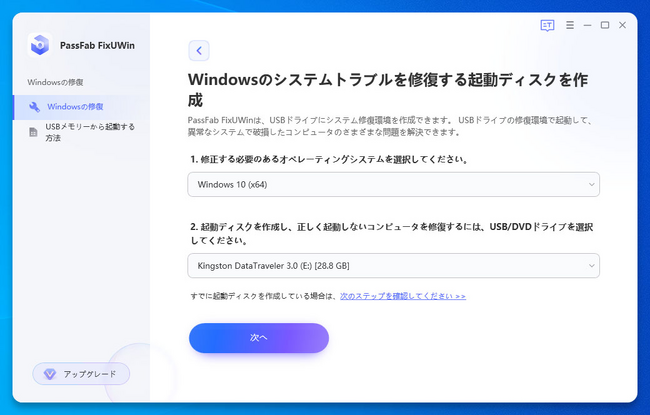This screenshot has width=650, height=415.
Task: Open the hamburger menu in title bar
Action: tap(570, 25)
